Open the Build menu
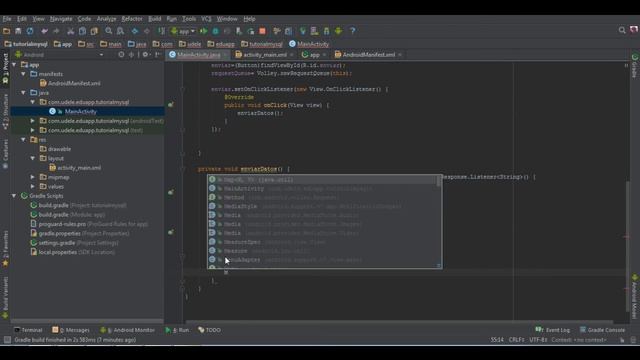640x360 pixels. [x=154, y=19]
